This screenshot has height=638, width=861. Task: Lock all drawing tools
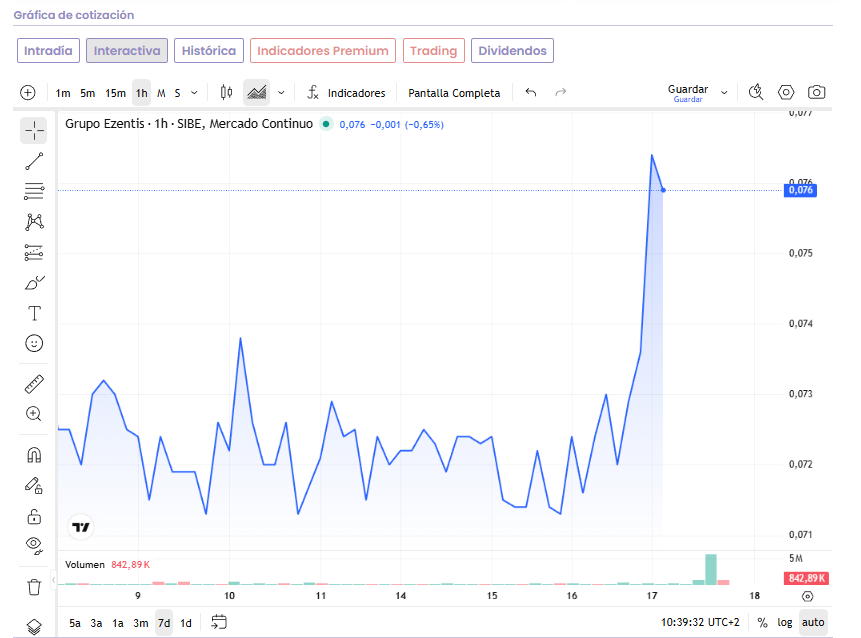click(x=34, y=516)
